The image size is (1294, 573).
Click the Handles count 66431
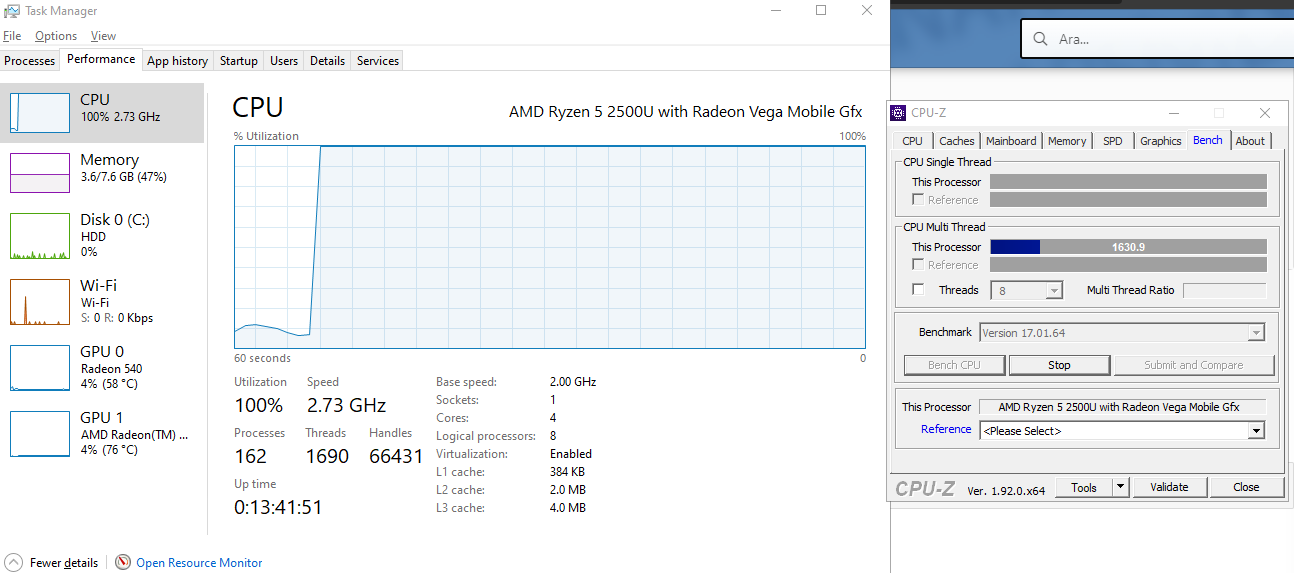tap(396, 456)
